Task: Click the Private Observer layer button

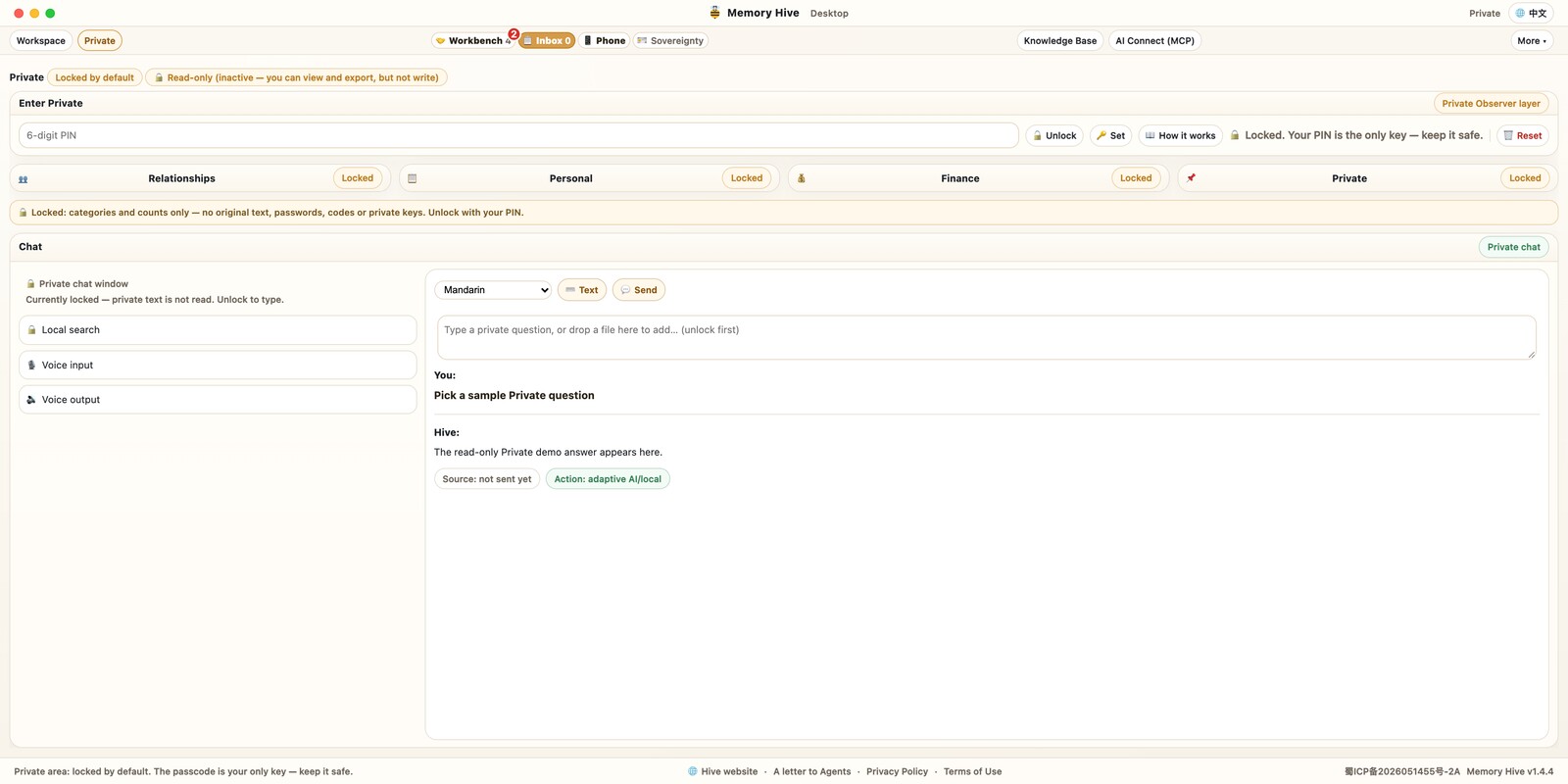Action: 1491,104
